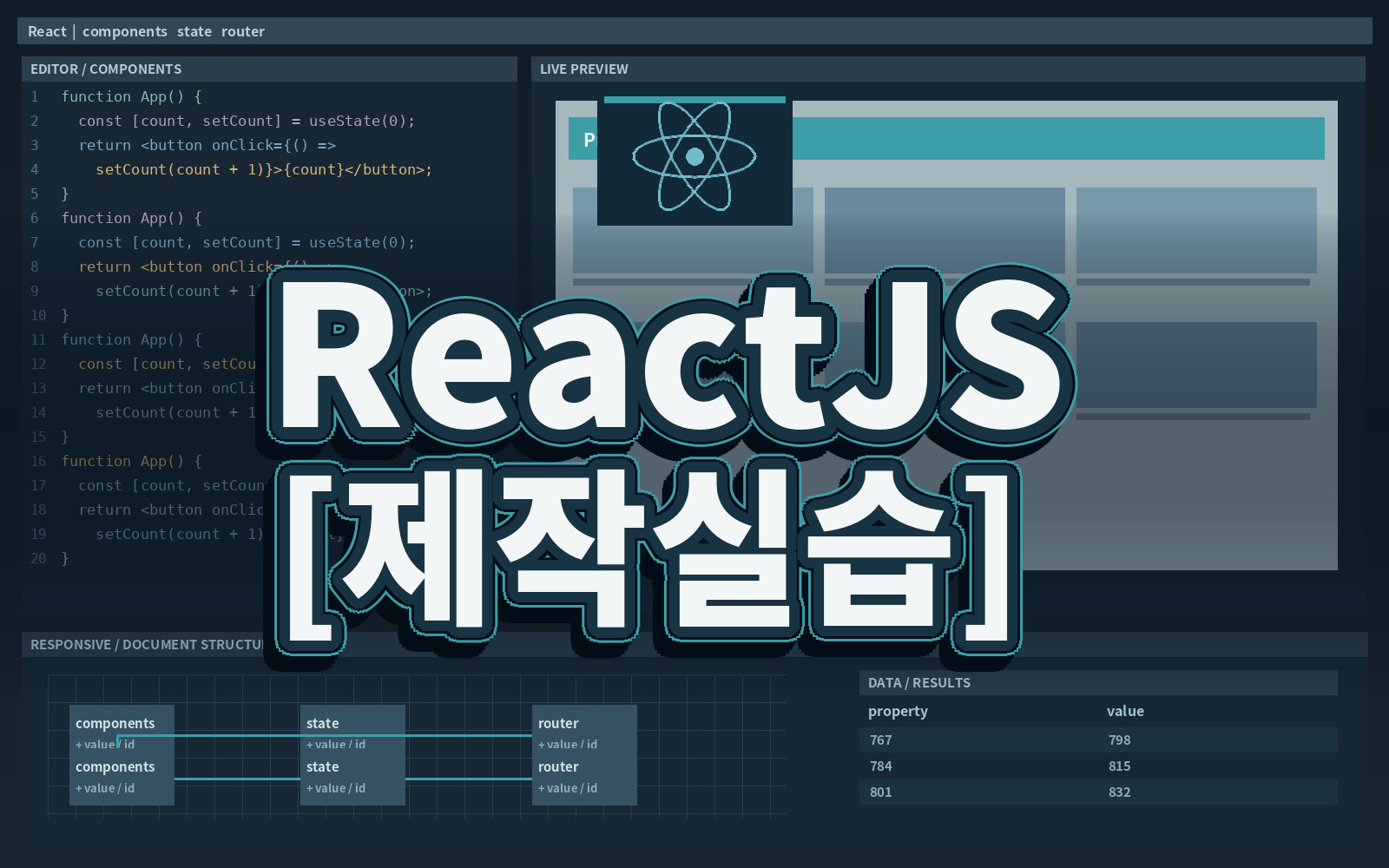Click const keyword on line 7
This screenshot has width=1389, height=868.
[x=101, y=242]
